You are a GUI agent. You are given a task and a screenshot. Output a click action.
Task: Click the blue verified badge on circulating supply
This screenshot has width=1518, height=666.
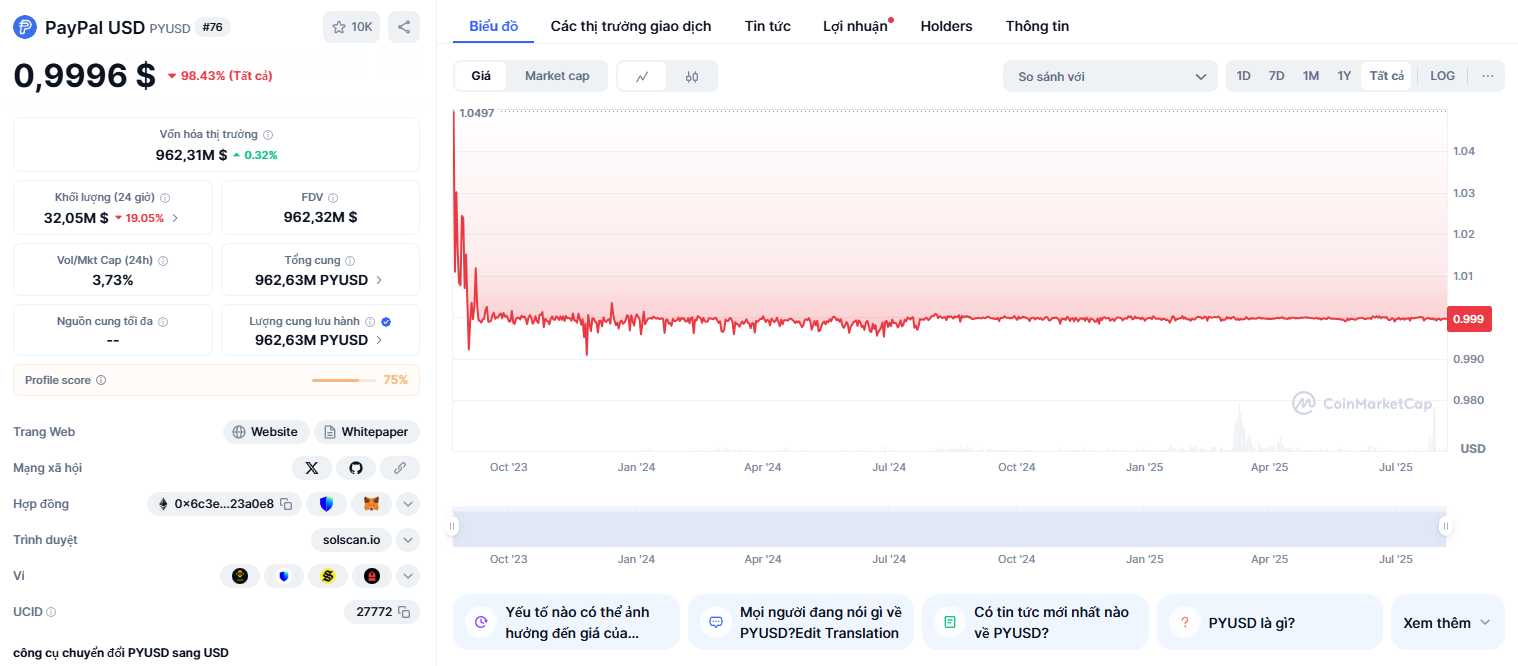point(386,322)
